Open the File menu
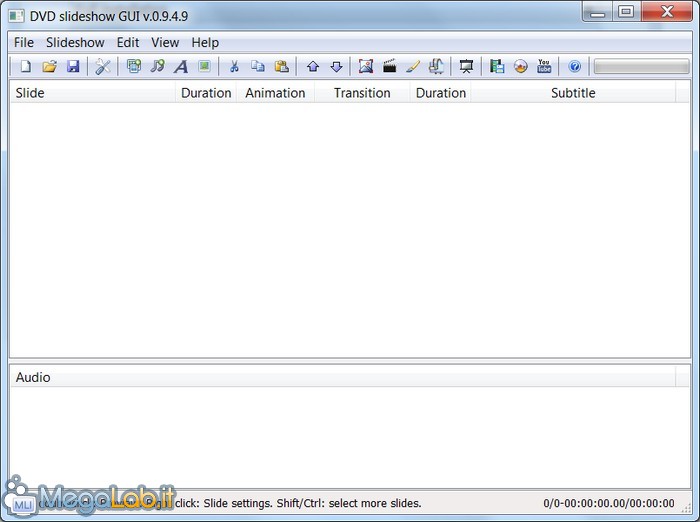Image resolution: width=700 pixels, height=522 pixels. click(24, 42)
